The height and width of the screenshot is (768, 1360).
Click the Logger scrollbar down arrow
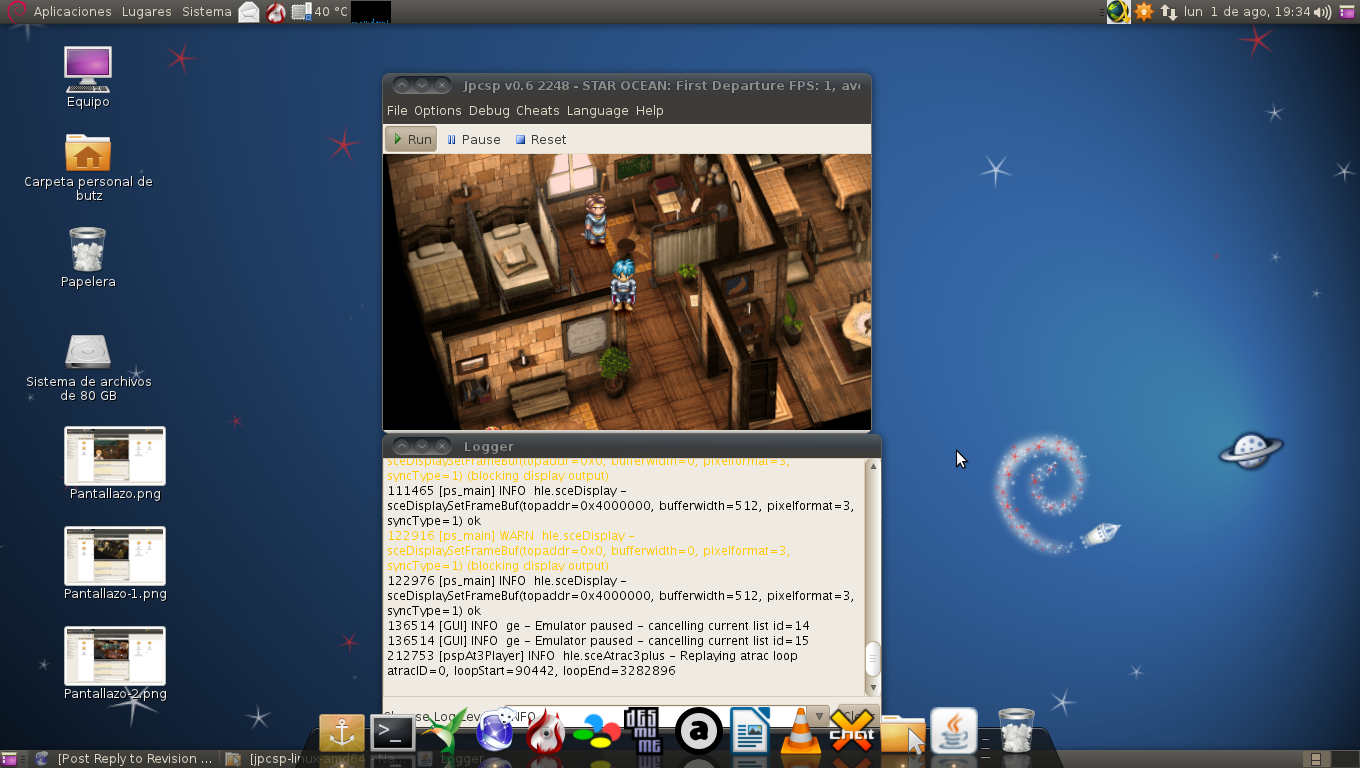click(x=873, y=688)
